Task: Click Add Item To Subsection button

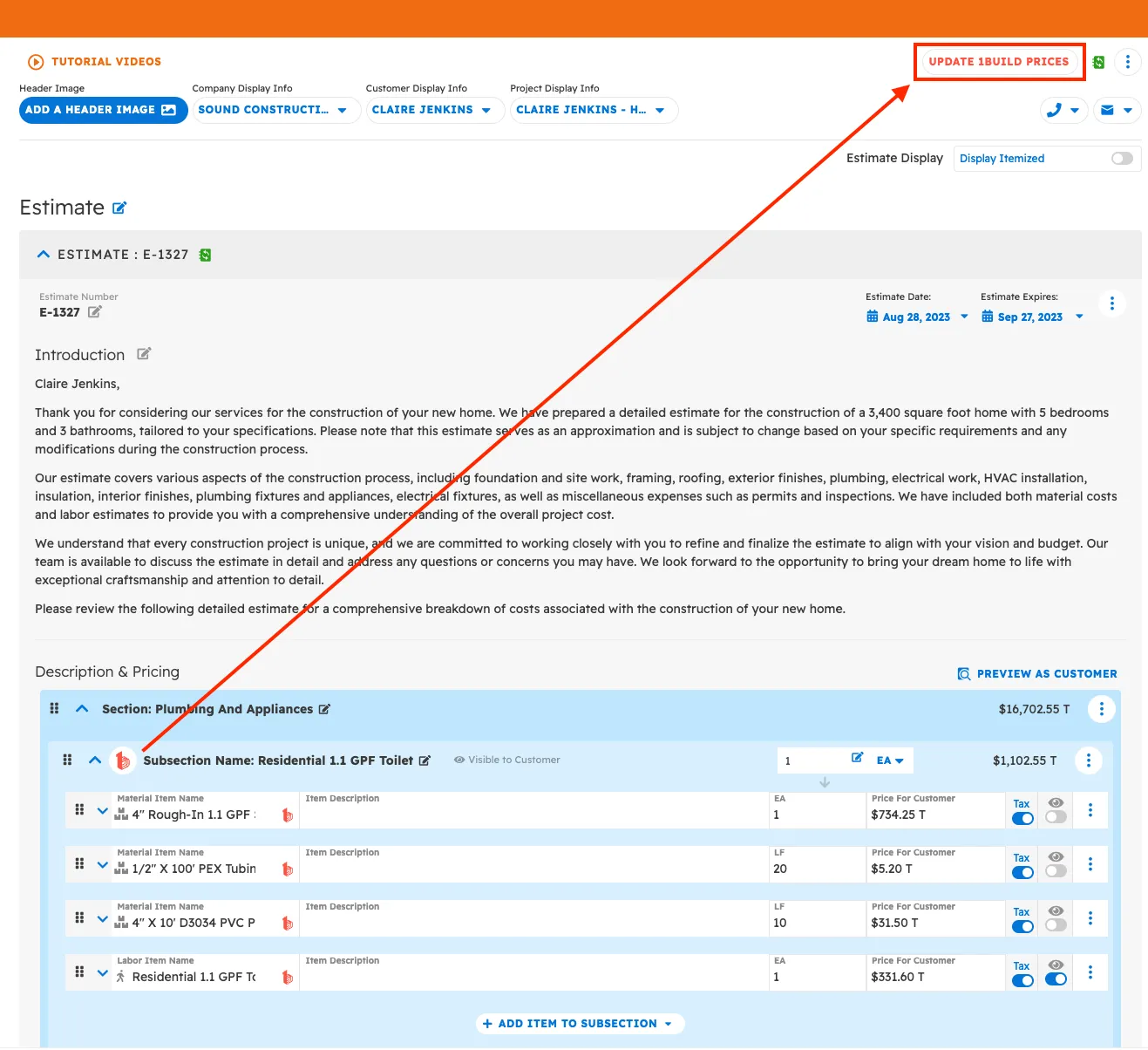Action: click(x=579, y=1024)
